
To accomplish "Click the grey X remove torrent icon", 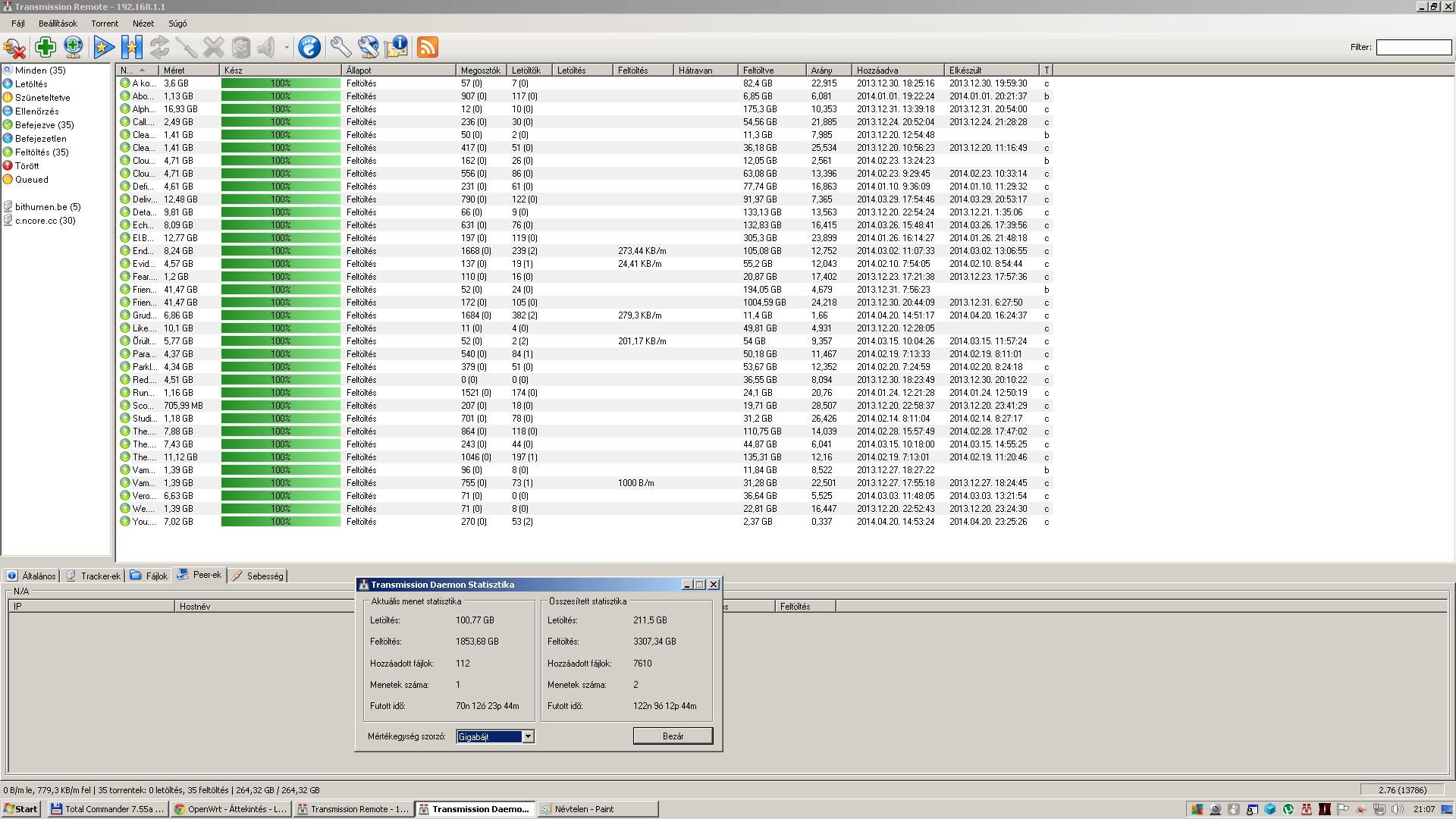I will click(214, 48).
